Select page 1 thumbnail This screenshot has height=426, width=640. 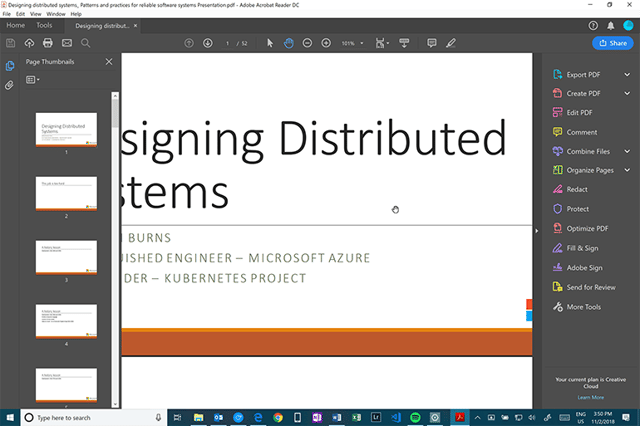tap(66, 129)
